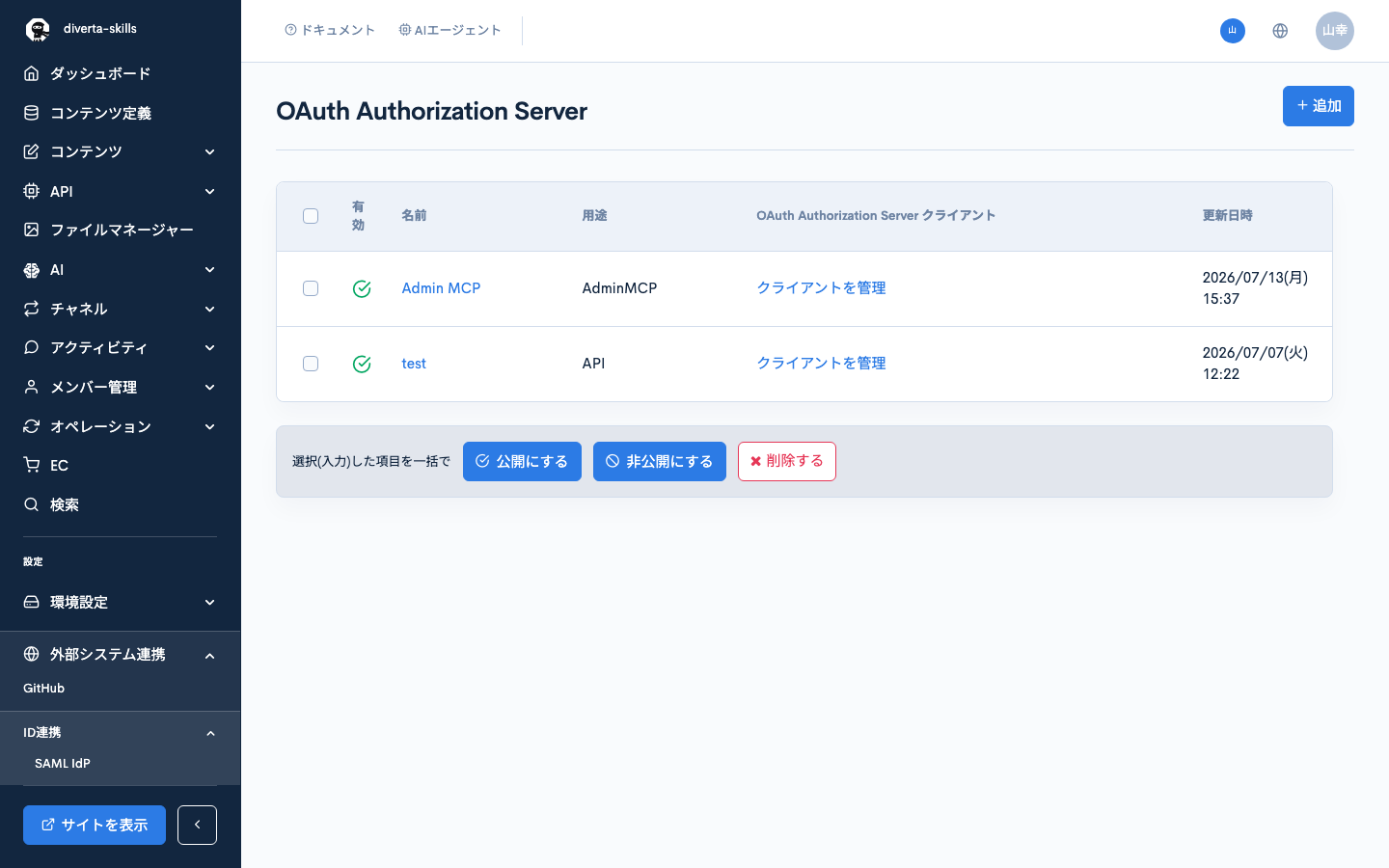Viewport: 1389px width, 868px height.
Task: Click the globe language icon in header
Action: pyautogui.click(x=1280, y=31)
